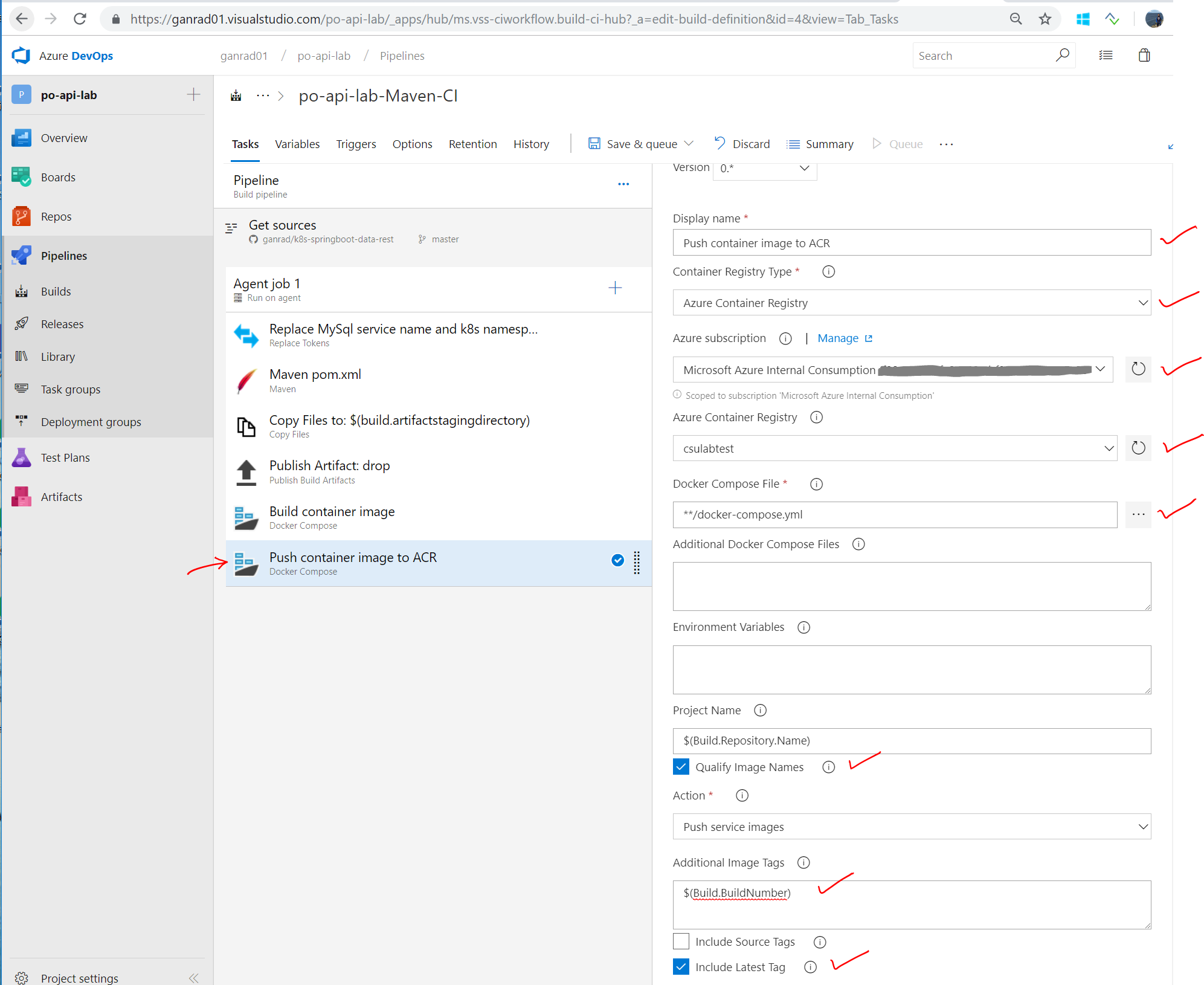Image resolution: width=1204 pixels, height=985 pixels.
Task: Click the browser bookmark star icon
Action: click(1045, 19)
